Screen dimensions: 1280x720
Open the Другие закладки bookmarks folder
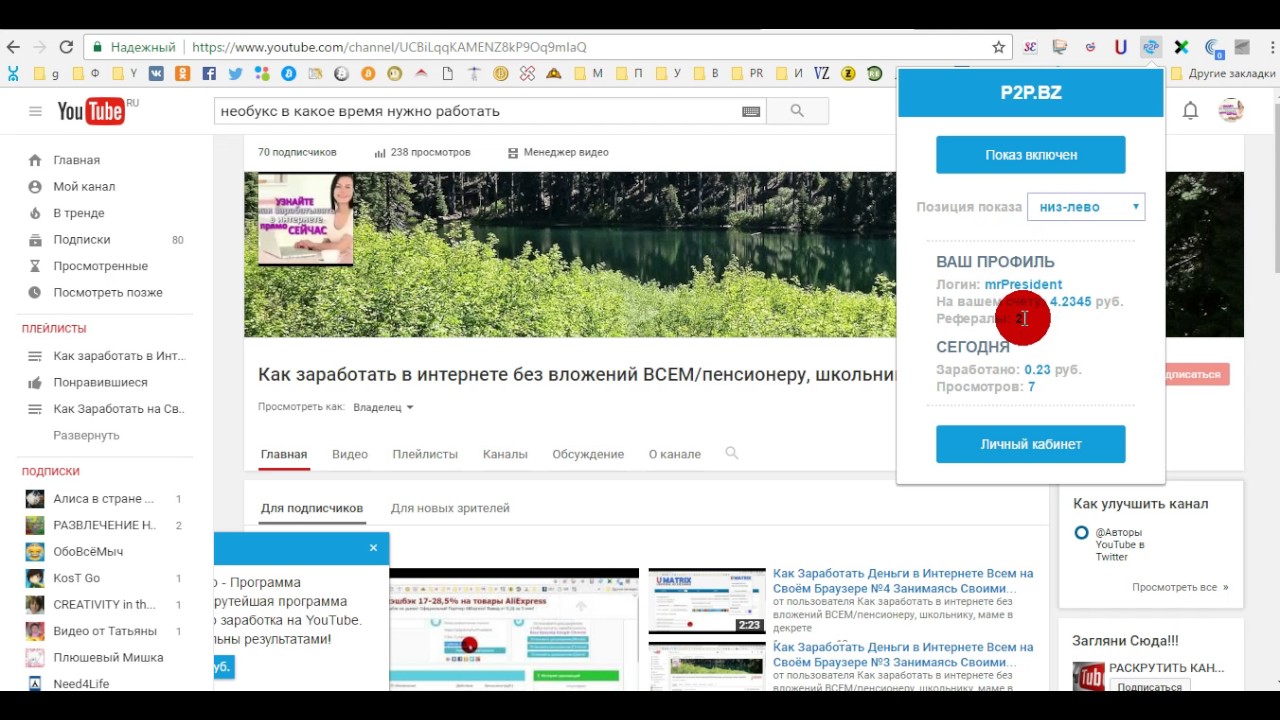1222,73
